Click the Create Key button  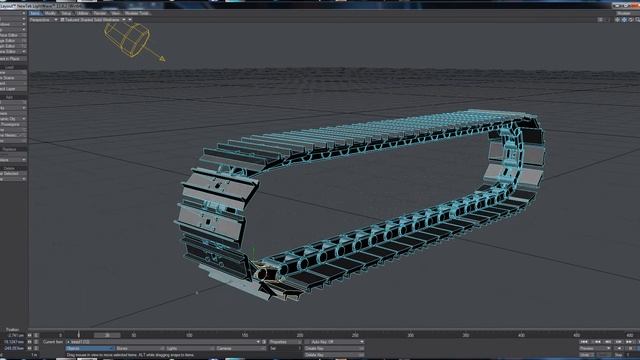point(334,348)
